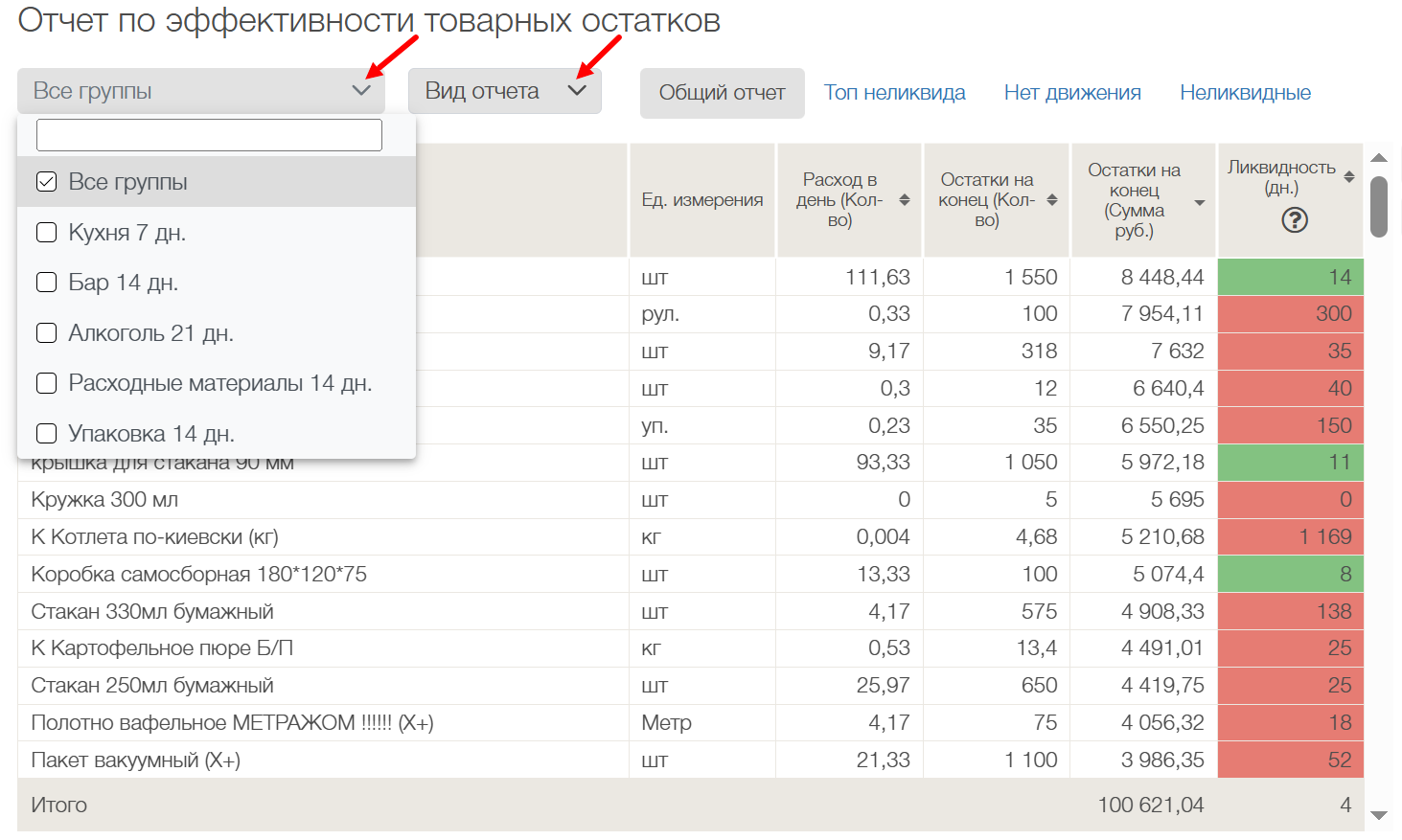
Task: Switch to Общий отчет tab
Action: [722, 93]
